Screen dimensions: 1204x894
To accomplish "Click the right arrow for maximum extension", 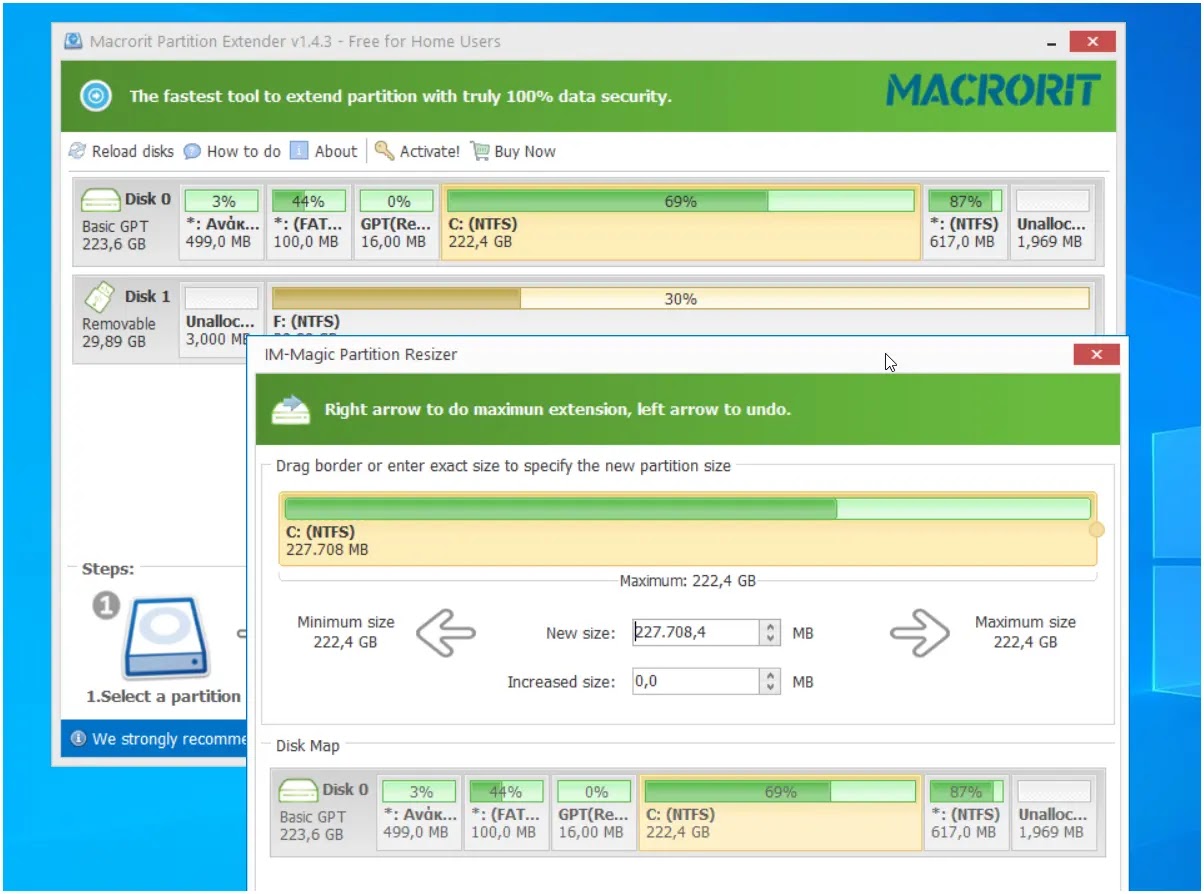I will pyautogui.click(x=920, y=633).
